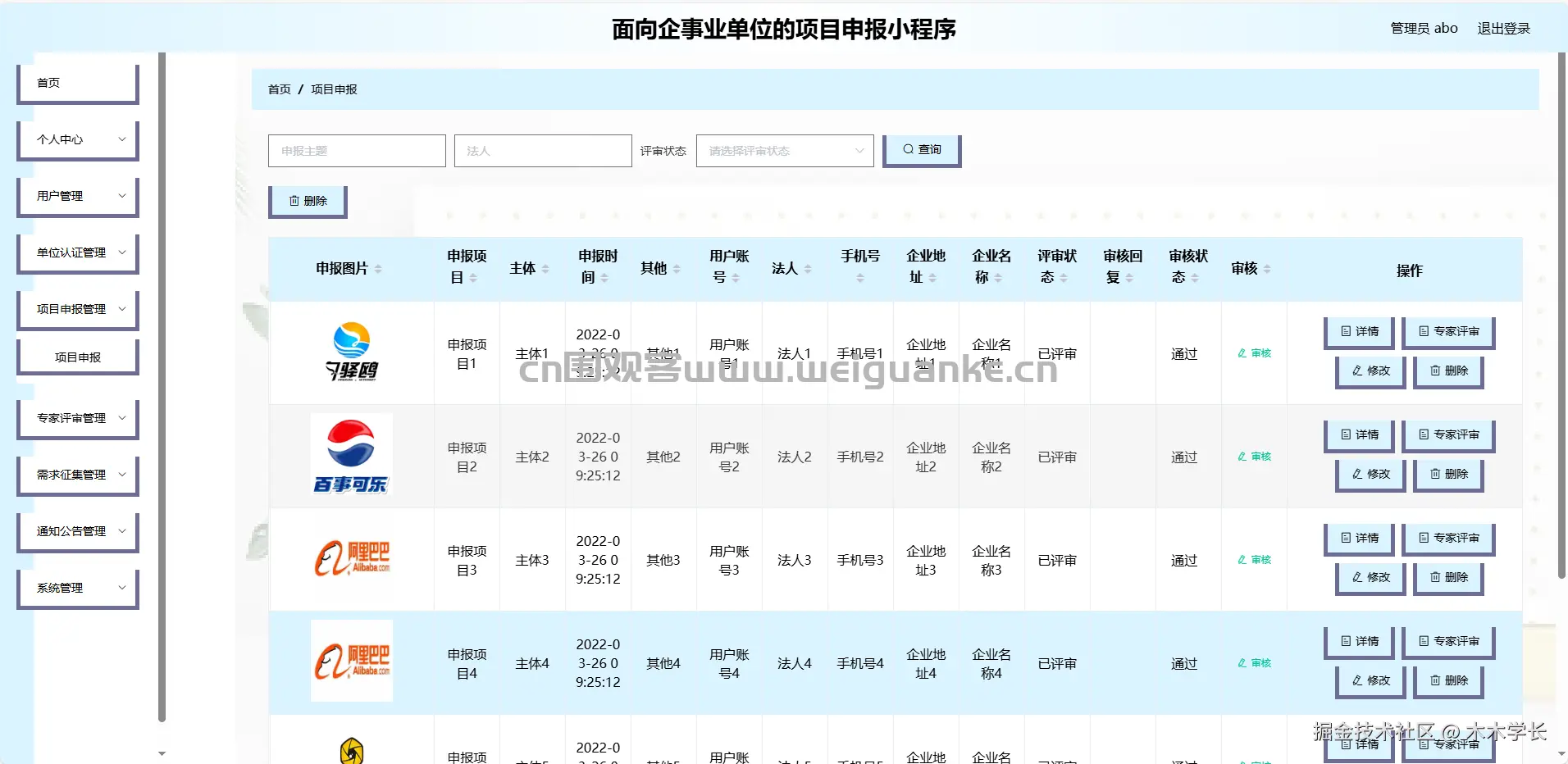Click 查询 search button
Screen dimensions: 1568x764
pos(922,150)
